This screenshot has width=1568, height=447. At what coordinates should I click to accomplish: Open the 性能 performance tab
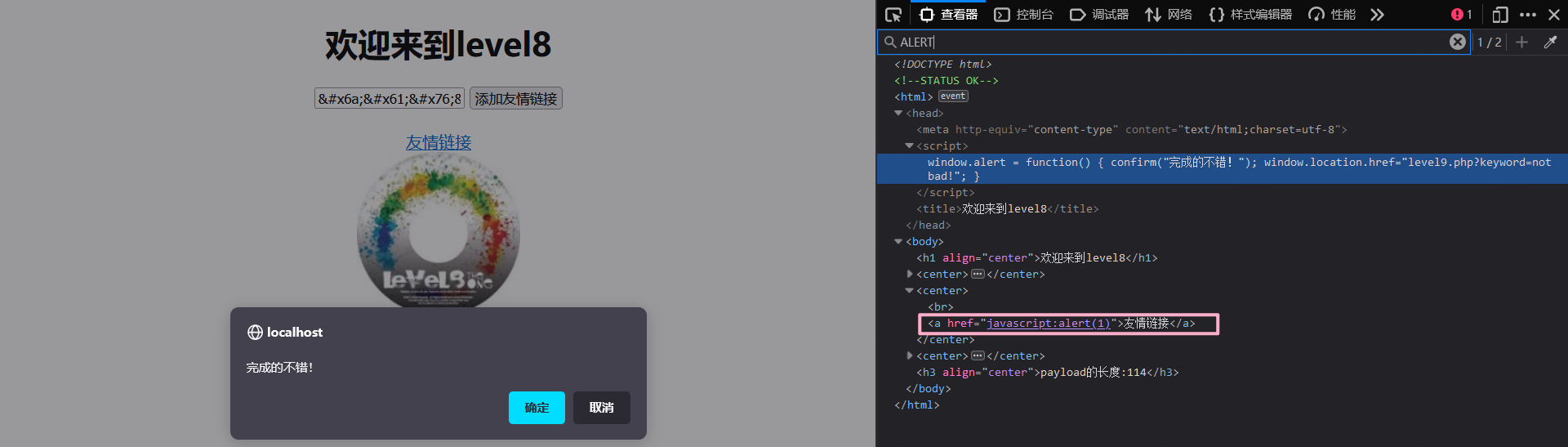(1332, 15)
